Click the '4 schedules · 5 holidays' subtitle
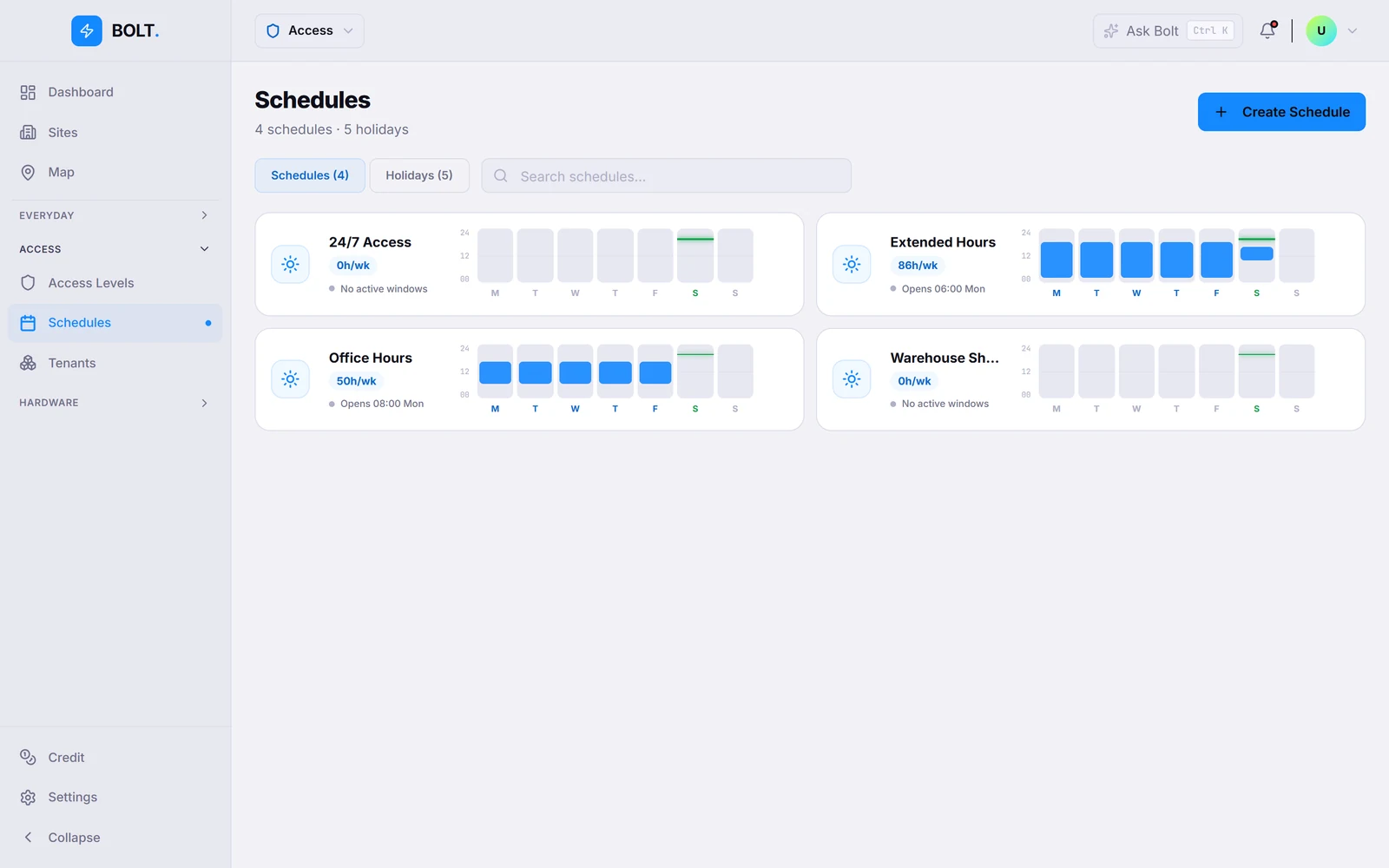This screenshot has width=1389, height=868. point(332,129)
